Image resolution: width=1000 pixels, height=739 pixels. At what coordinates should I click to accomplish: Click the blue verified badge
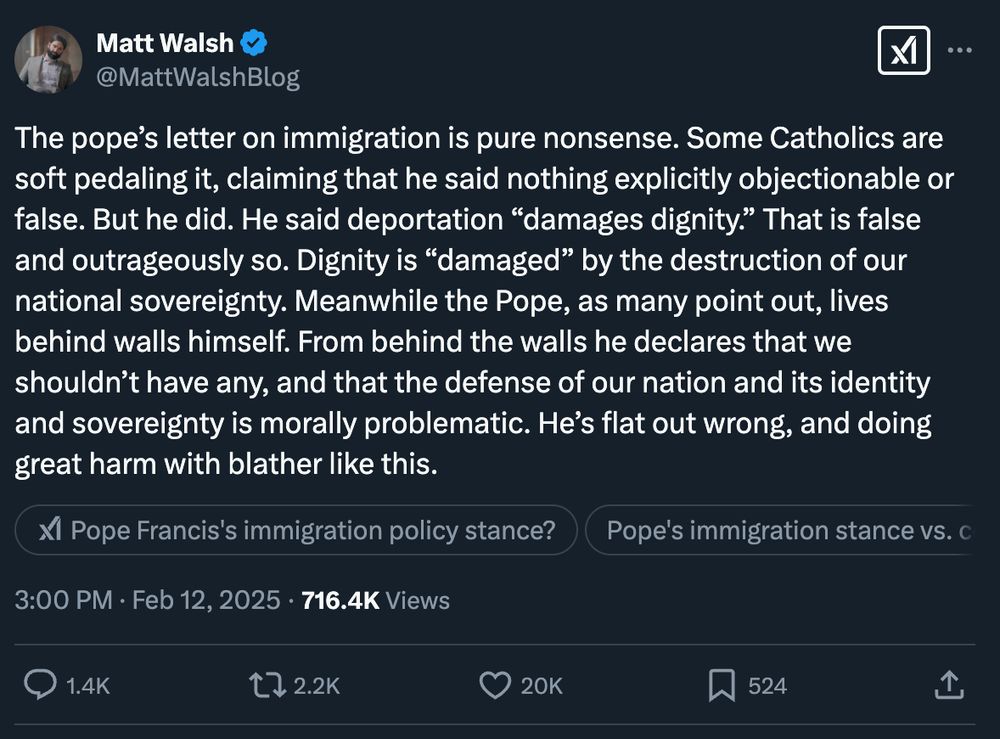pyautogui.click(x=255, y=44)
